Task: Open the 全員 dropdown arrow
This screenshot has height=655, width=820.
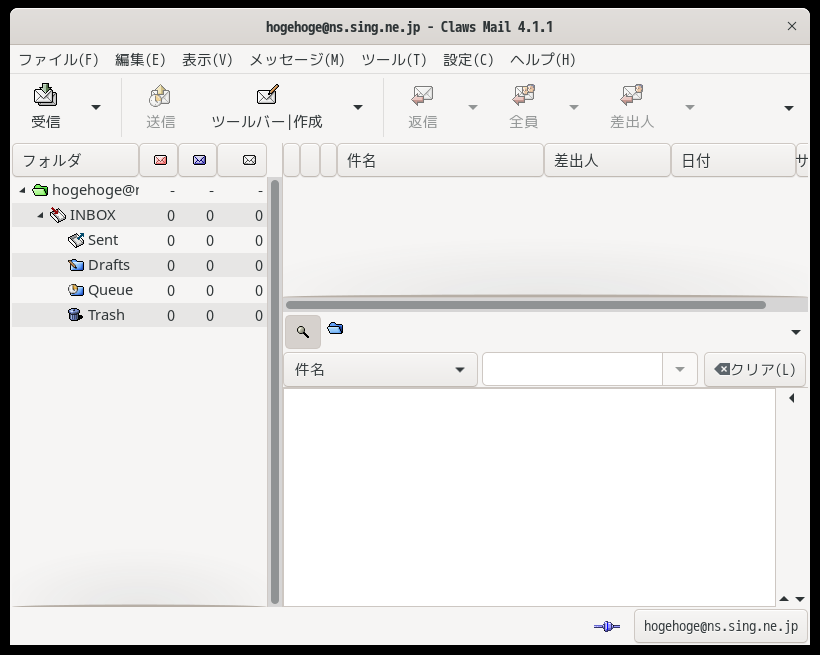Action: 574,107
